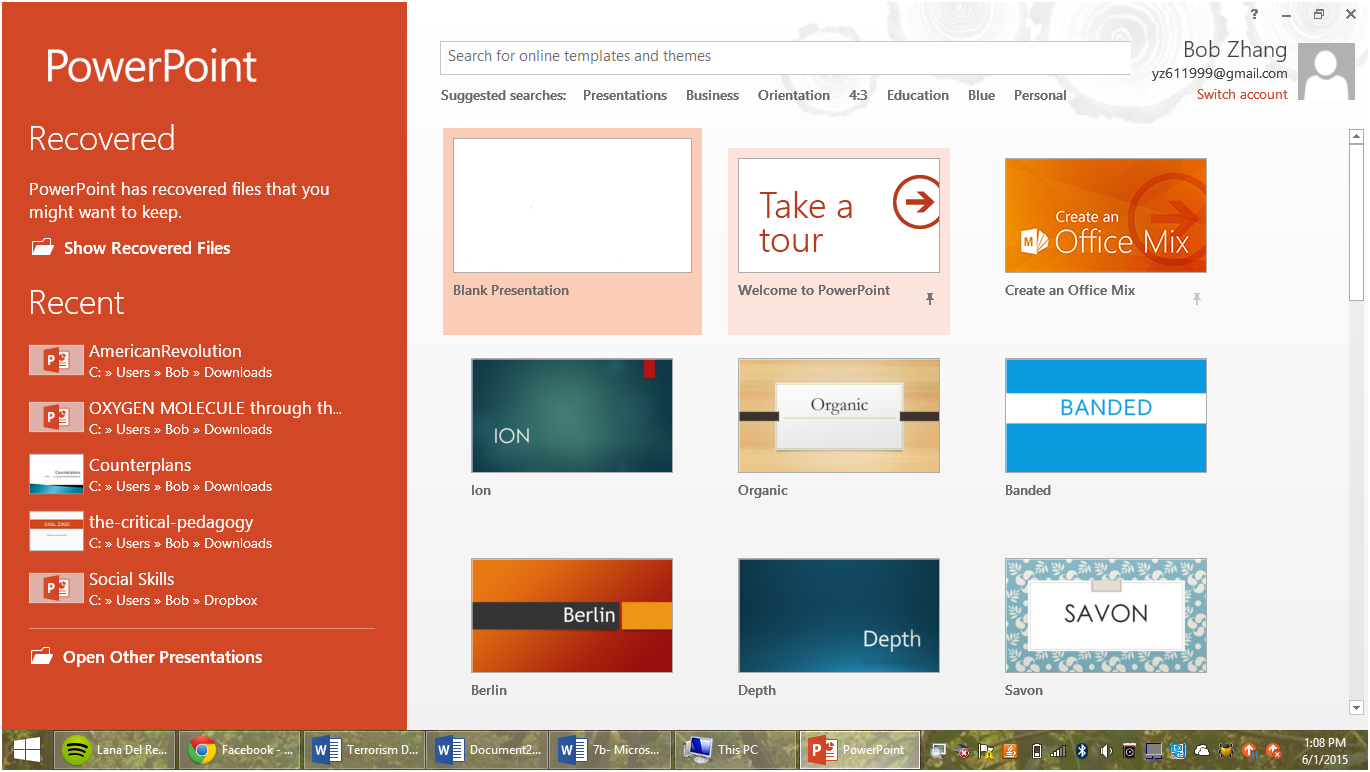Select the Create an Office Mix thumbnail
Image resolution: width=1370 pixels, height=772 pixels.
coord(1106,215)
